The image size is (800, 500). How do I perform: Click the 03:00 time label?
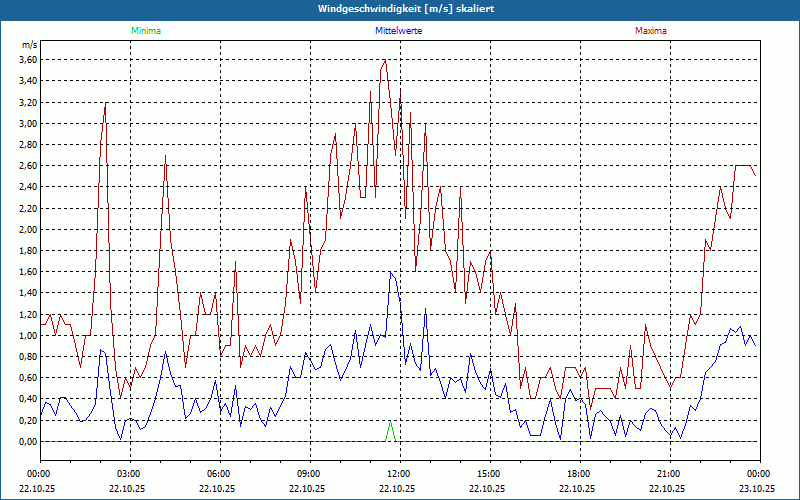(129, 474)
